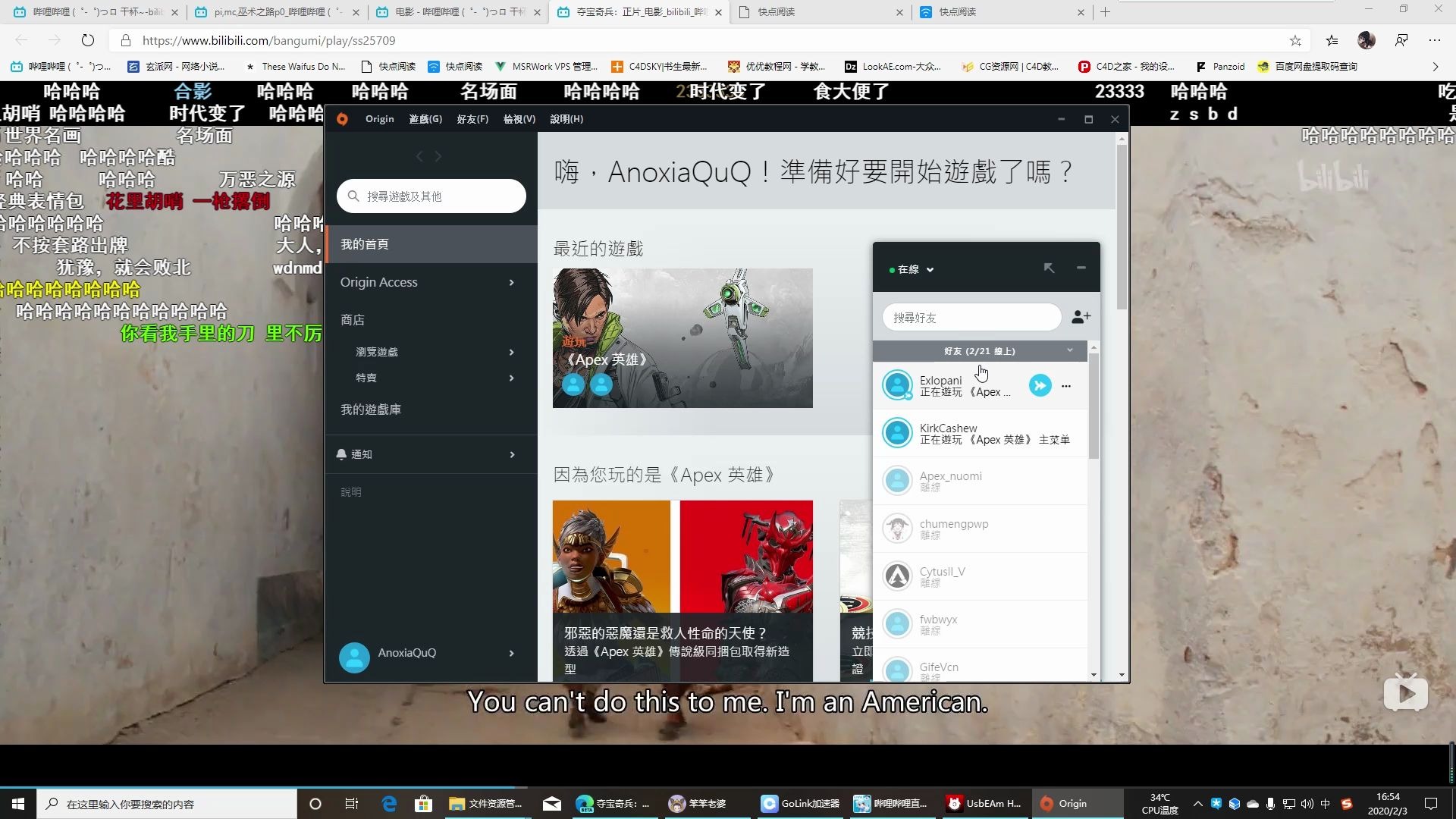Image resolution: width=1456 pixels, height=819 pixels.
Task: Open the Apex 英雄 recent game tile
Action: click(682, 338)
